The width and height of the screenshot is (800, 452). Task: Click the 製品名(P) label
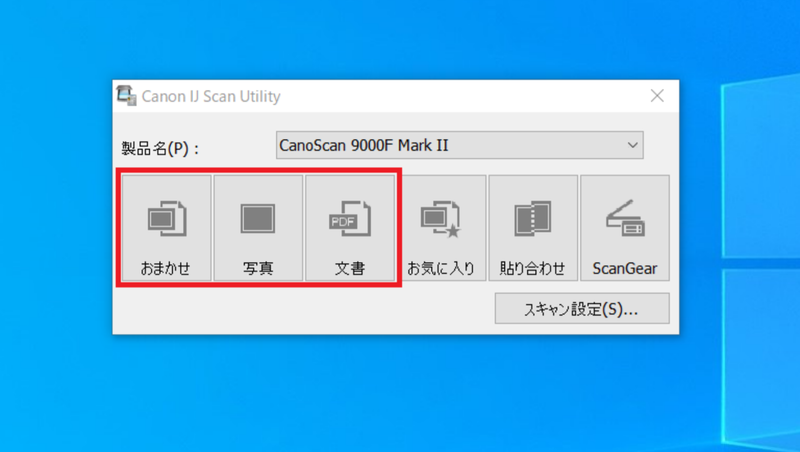pos(160,148)
